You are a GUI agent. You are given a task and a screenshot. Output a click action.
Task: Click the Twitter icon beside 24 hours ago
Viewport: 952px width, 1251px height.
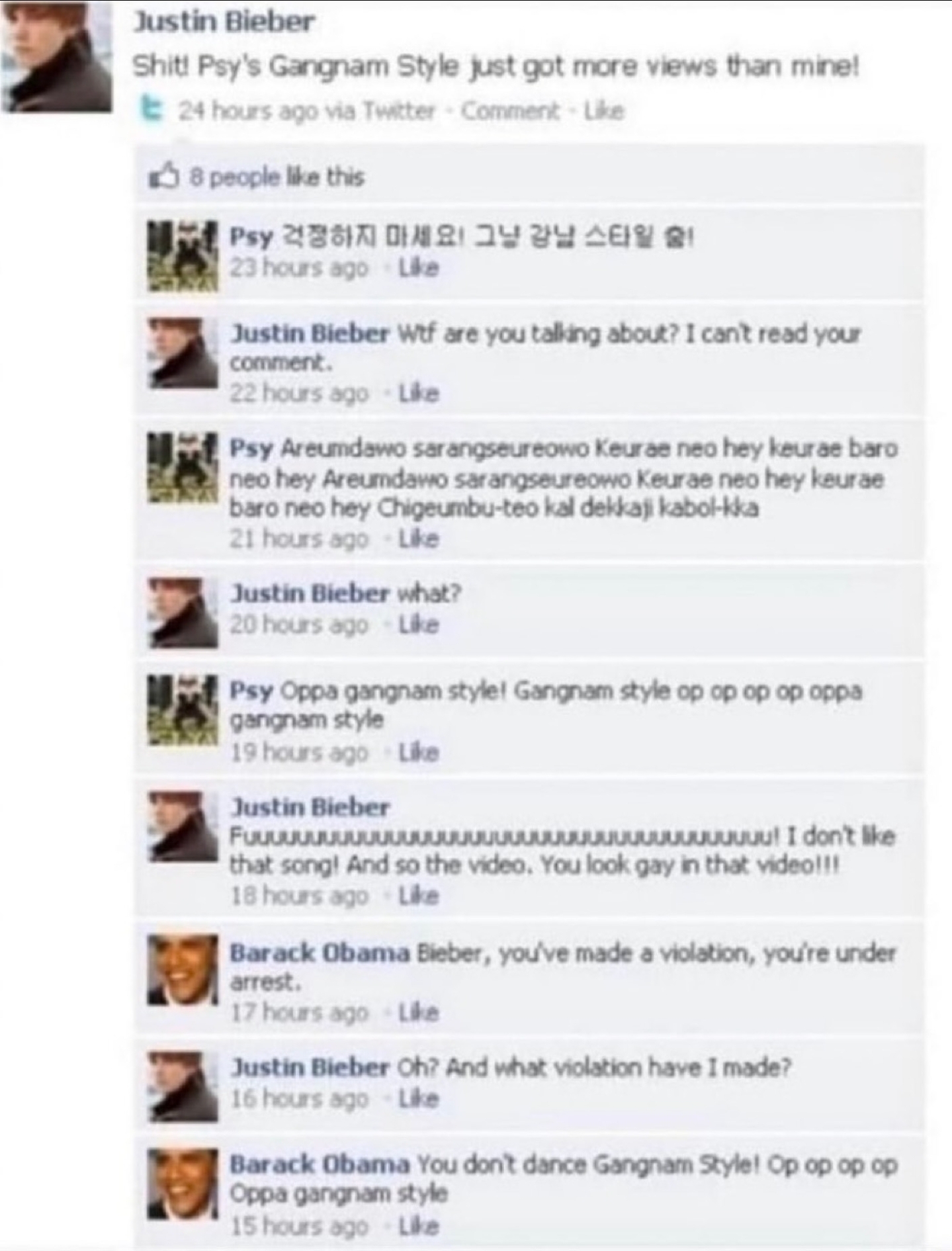click(x=151, y=110)
